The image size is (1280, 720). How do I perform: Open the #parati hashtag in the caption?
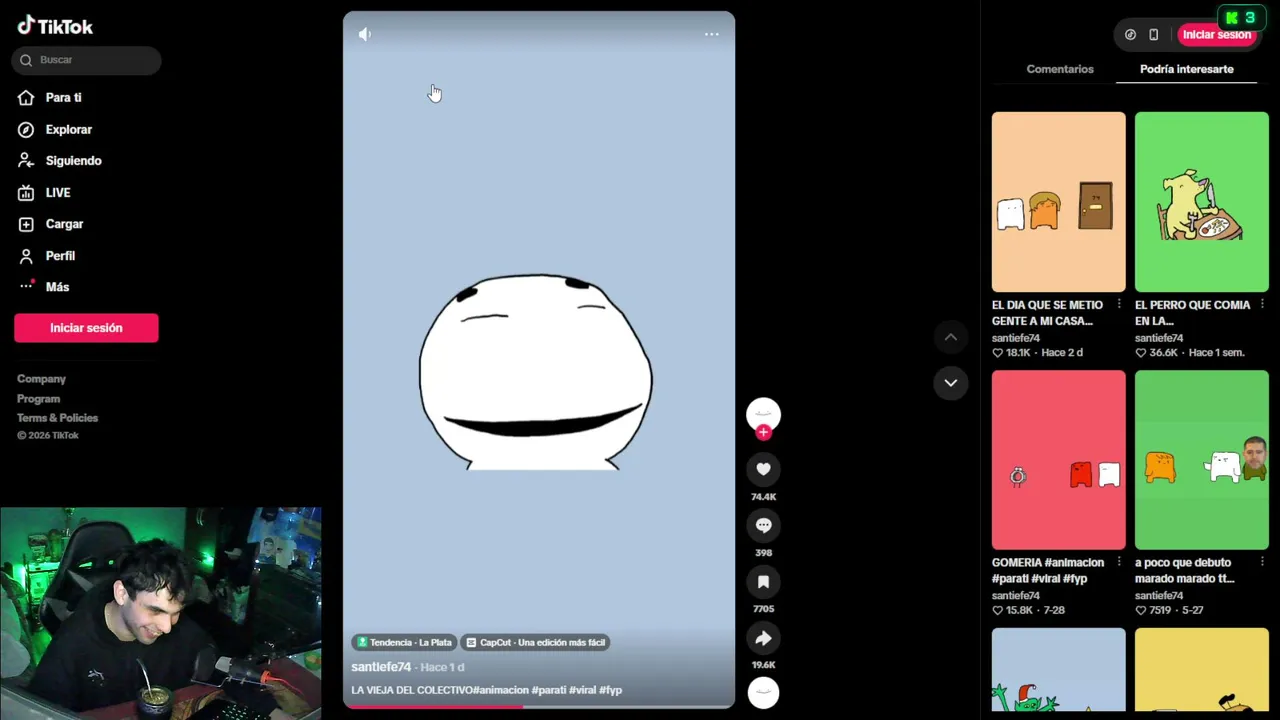point(548,690)
